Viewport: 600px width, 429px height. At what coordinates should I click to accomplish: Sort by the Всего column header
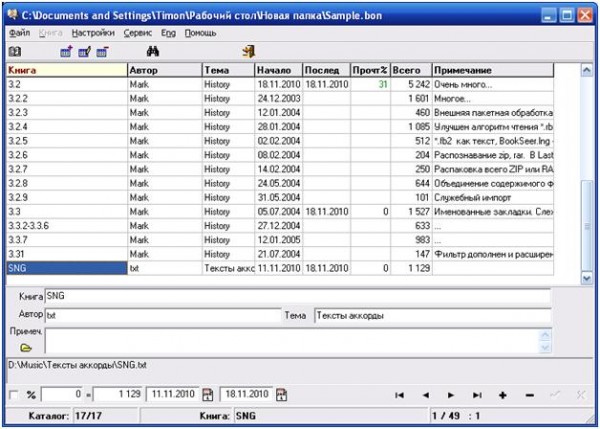click(x=411, y=70)
